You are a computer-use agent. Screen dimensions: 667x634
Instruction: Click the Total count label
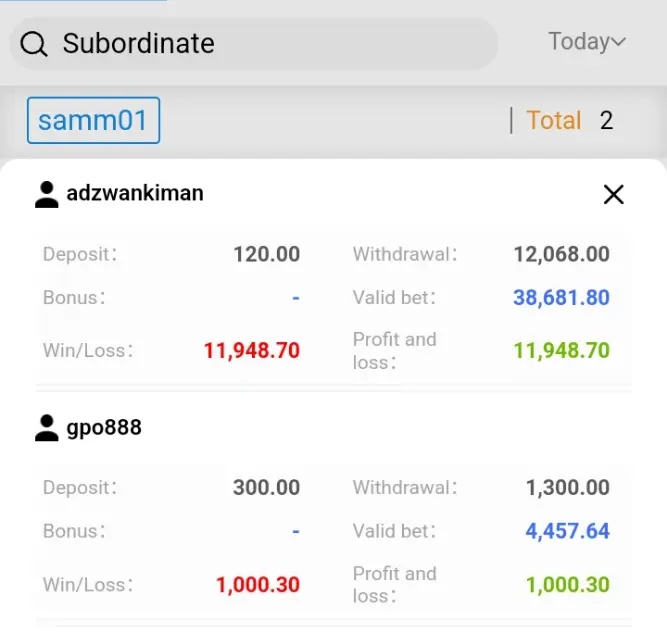[x=553, y=120]
